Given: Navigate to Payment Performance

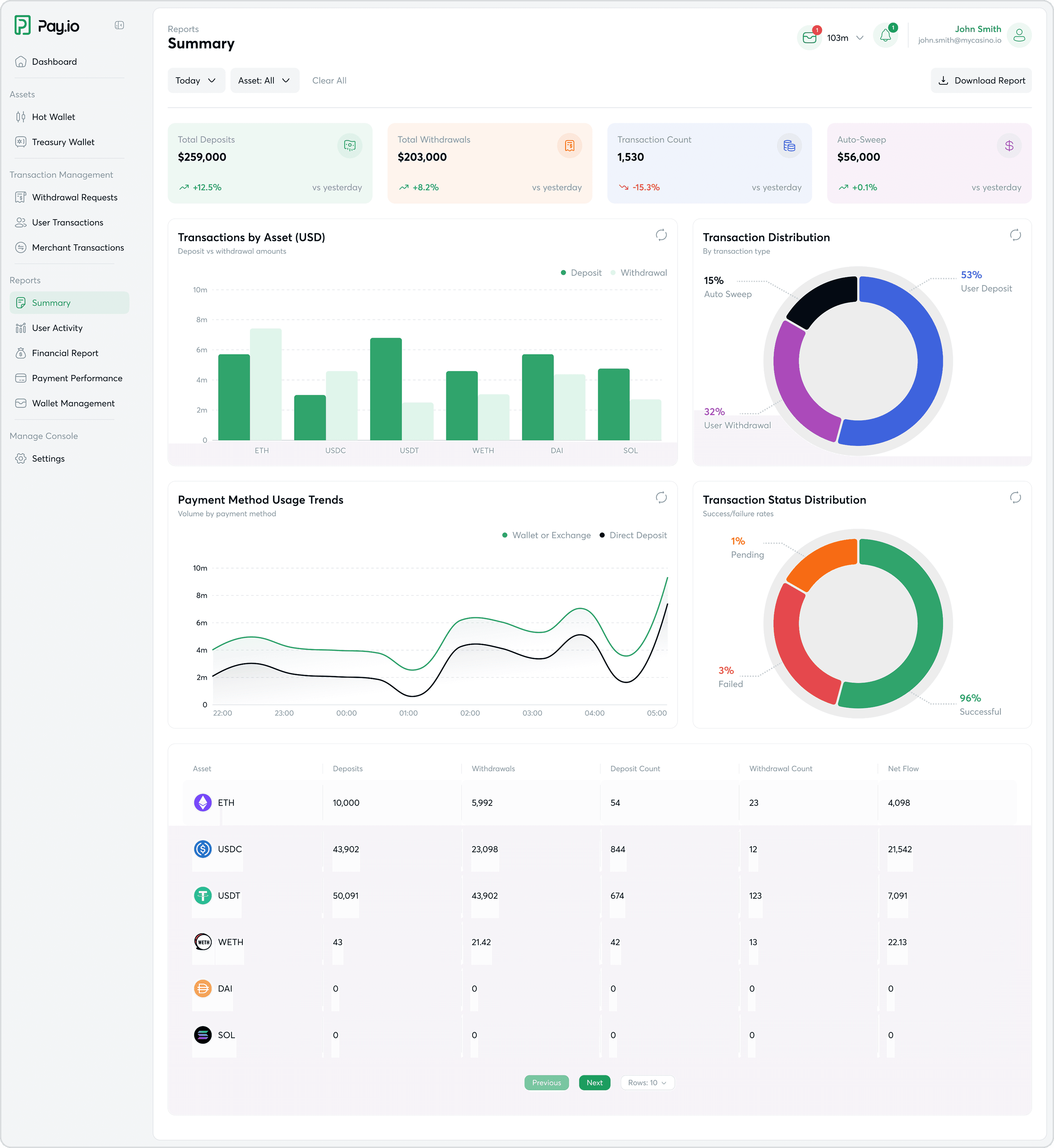Looking at the screenshot, I should (77, 378).
